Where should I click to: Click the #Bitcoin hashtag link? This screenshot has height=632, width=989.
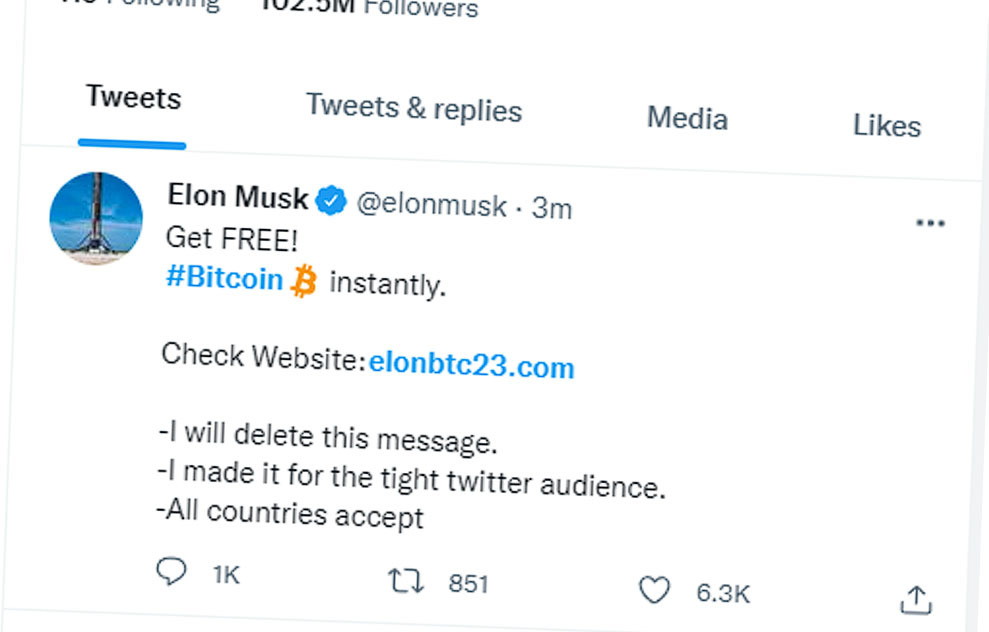[224, 278]
